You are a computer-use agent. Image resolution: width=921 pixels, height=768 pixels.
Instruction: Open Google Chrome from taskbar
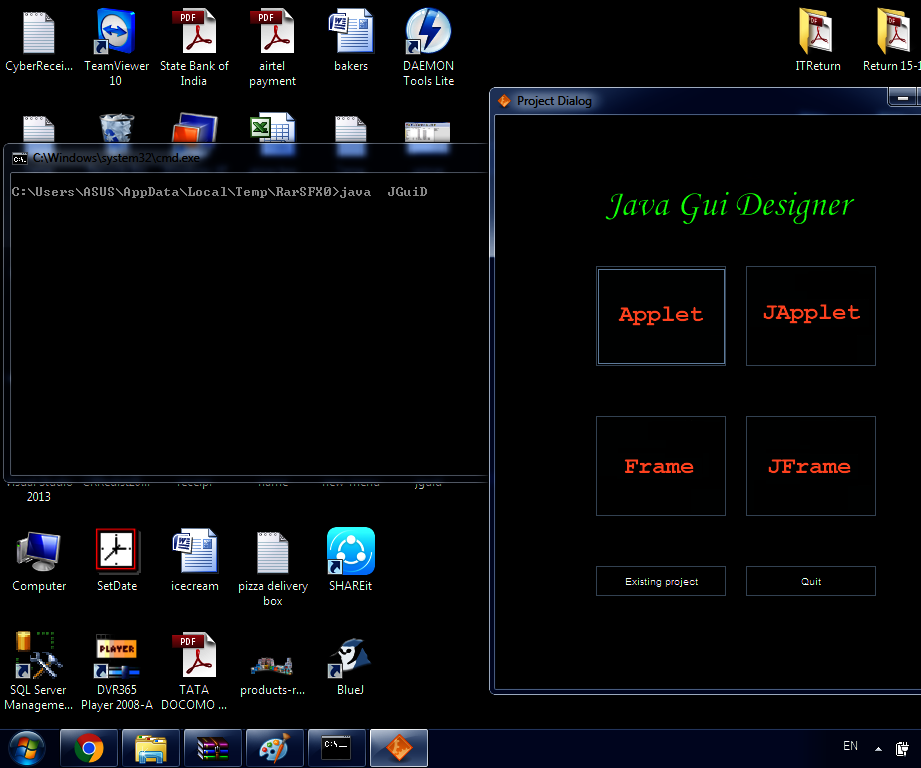[x=89, y=749]
